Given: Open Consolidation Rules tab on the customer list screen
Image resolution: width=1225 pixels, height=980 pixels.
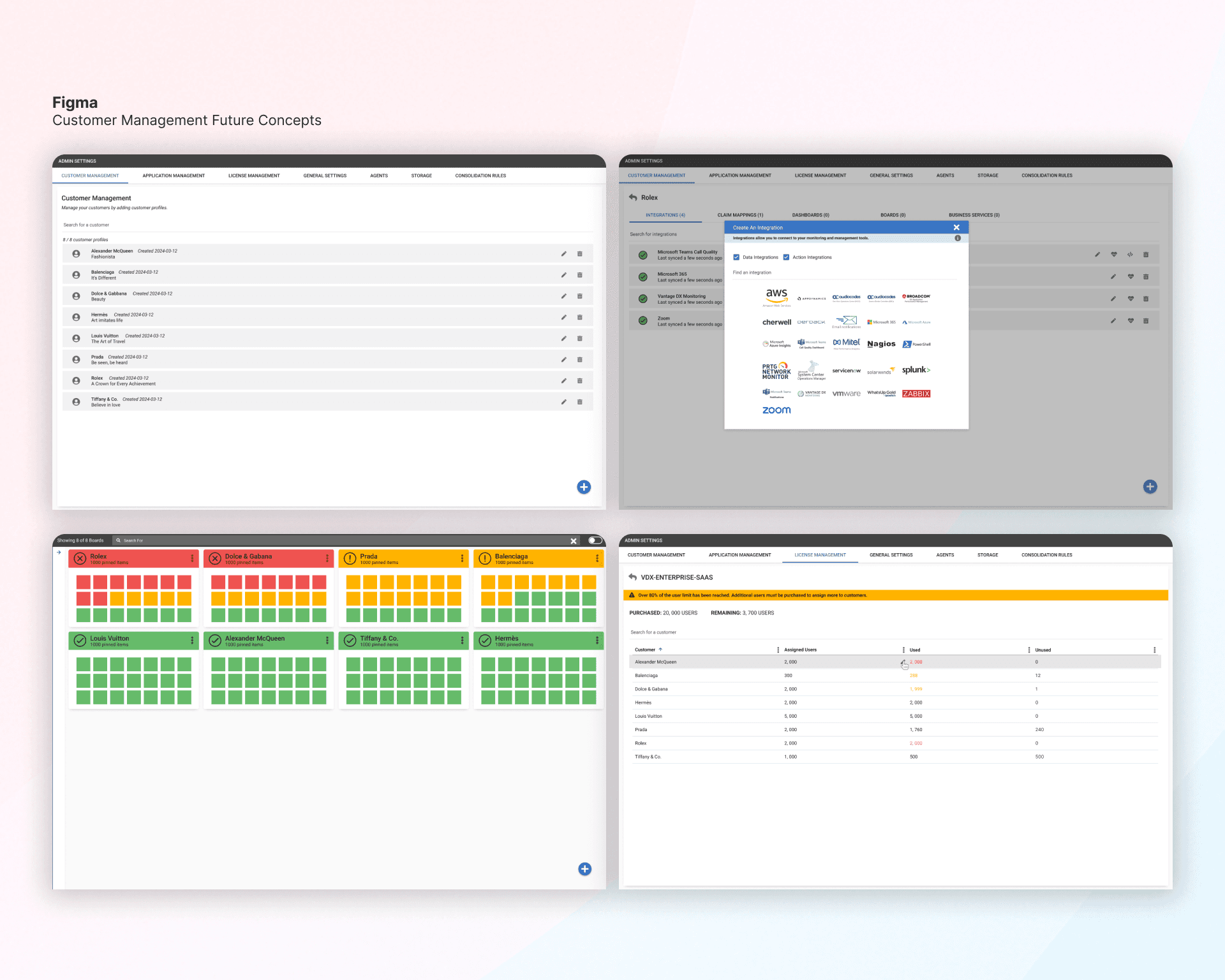Looking at the screenshot, I should (480, 176).
